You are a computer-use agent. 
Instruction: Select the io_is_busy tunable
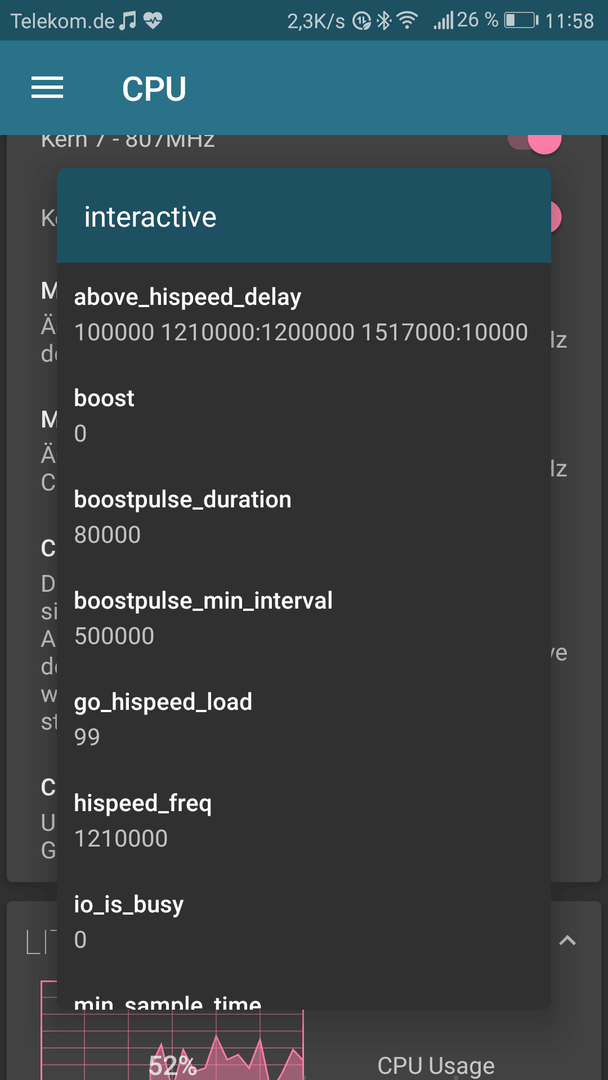pyautogui.click(x=304, y=921)
